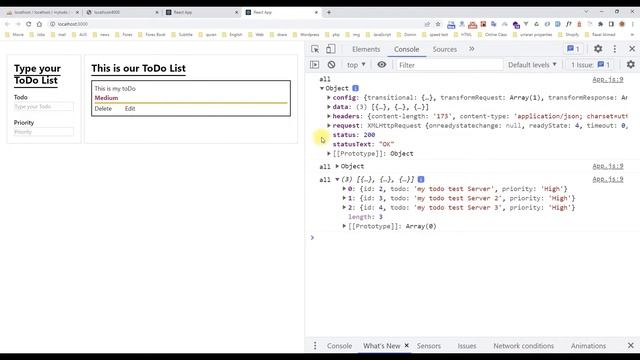Open DevTools settings gear in the top bar
This screenshot has height=360, width=640.
598,49
